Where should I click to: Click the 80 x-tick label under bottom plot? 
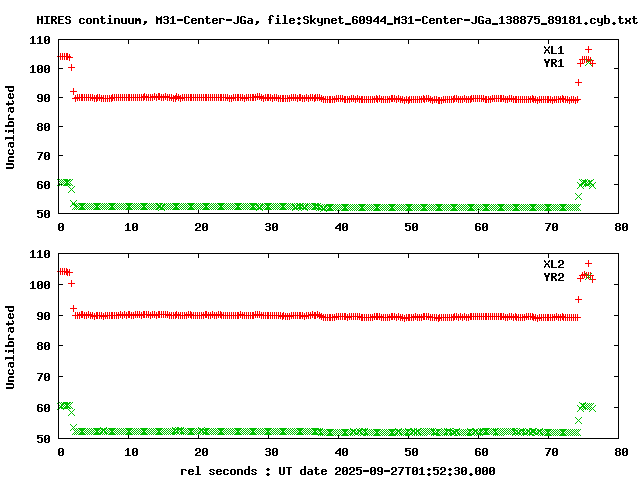point(621,452)
